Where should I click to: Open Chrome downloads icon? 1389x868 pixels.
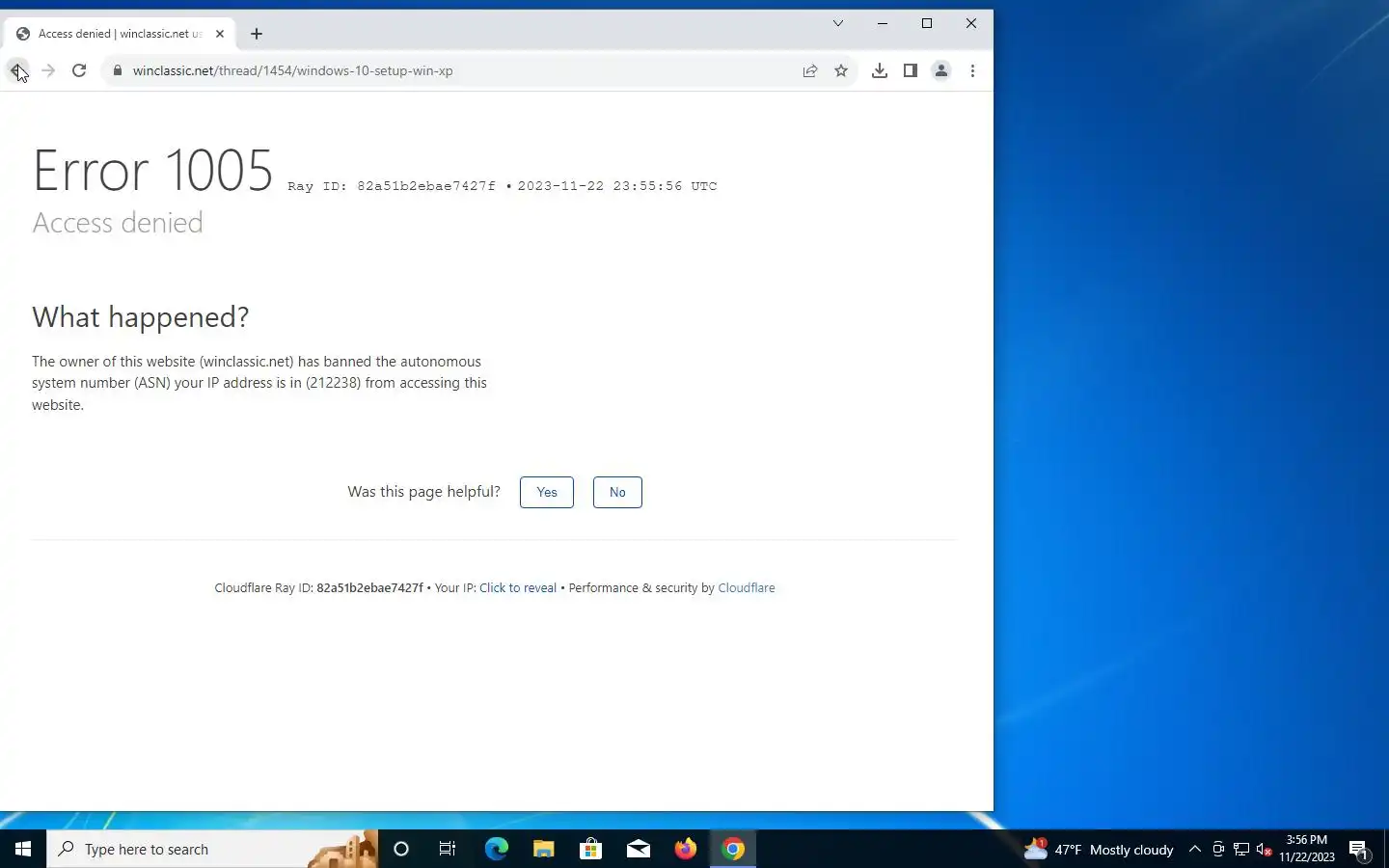880,70
